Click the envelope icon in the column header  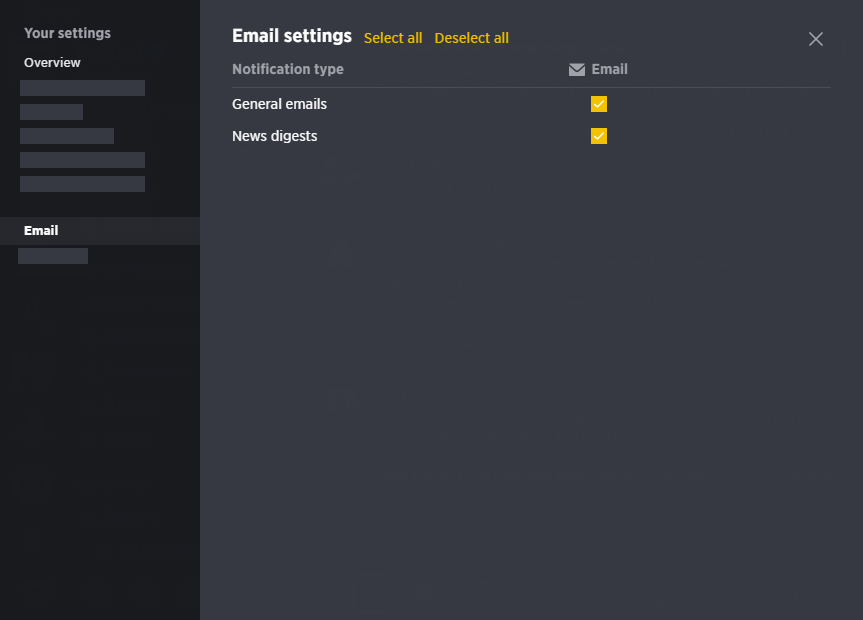576,69
